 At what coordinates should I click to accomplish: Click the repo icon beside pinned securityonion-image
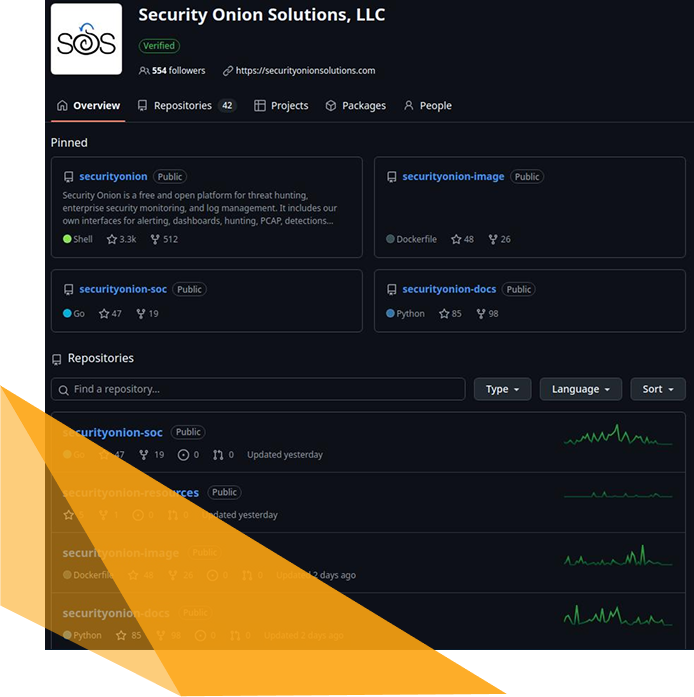(x=391, y=177)
